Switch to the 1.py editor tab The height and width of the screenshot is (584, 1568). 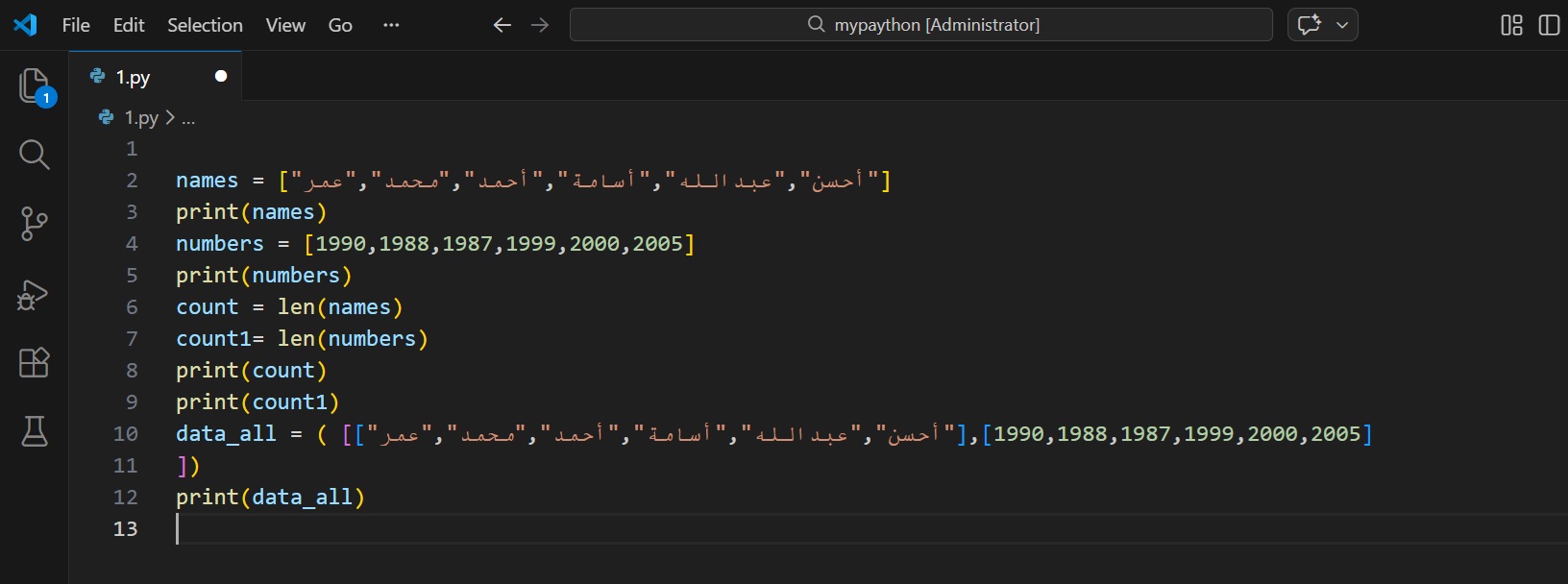click(134, 77)
